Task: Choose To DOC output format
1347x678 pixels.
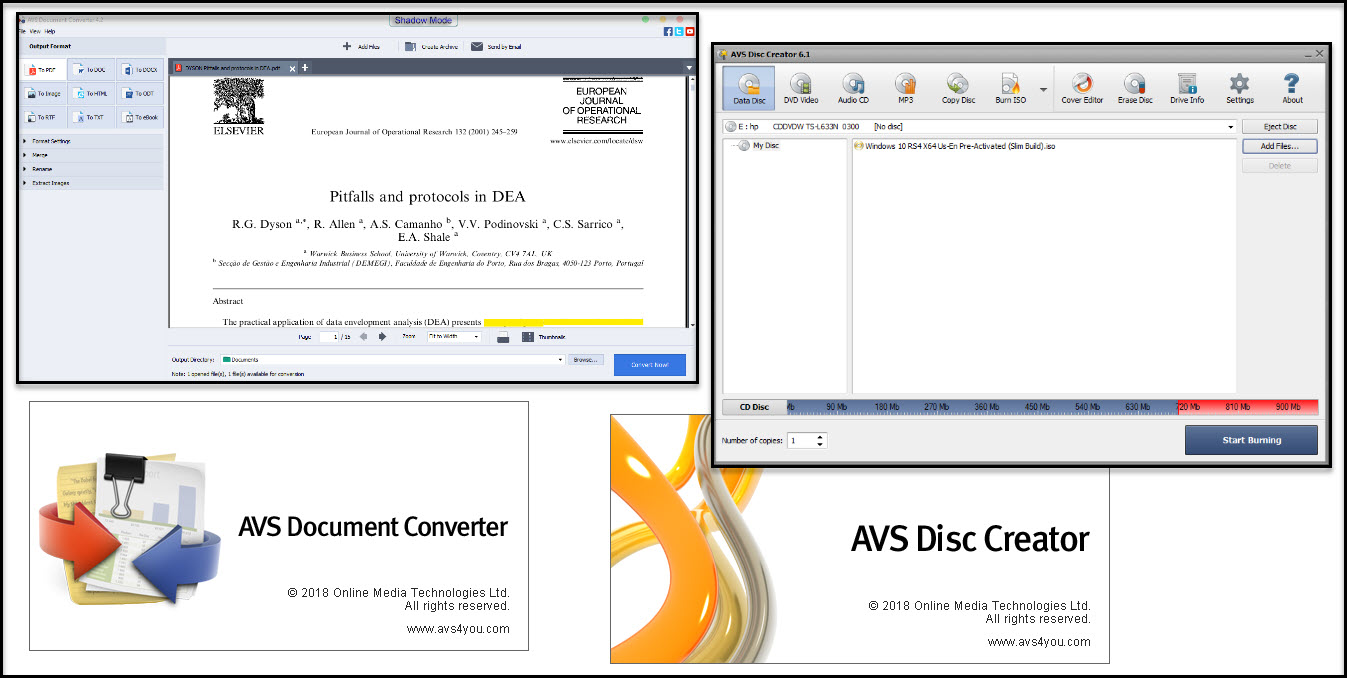Action: click(x=90, y=70)
